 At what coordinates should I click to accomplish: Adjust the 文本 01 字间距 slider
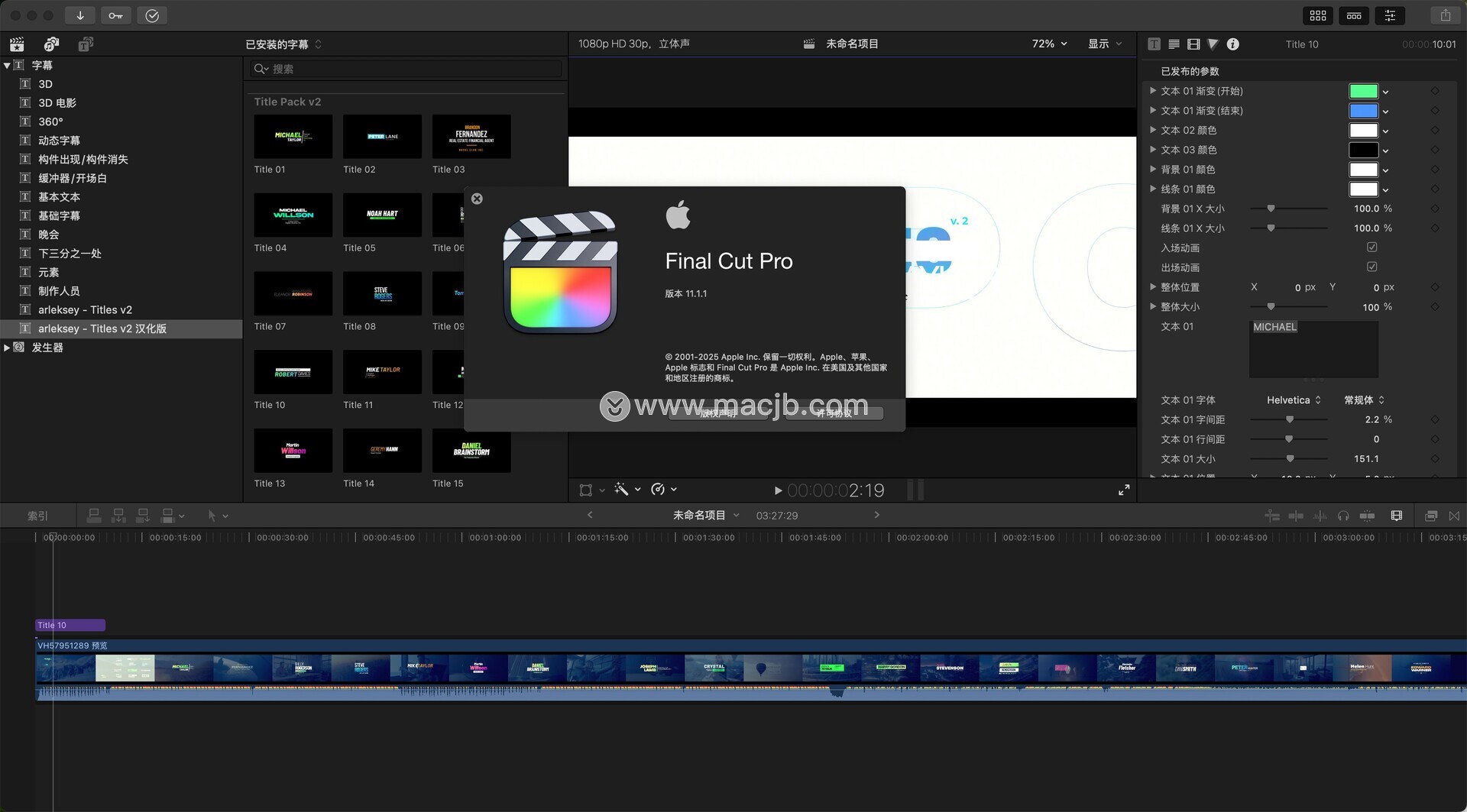1289,420
